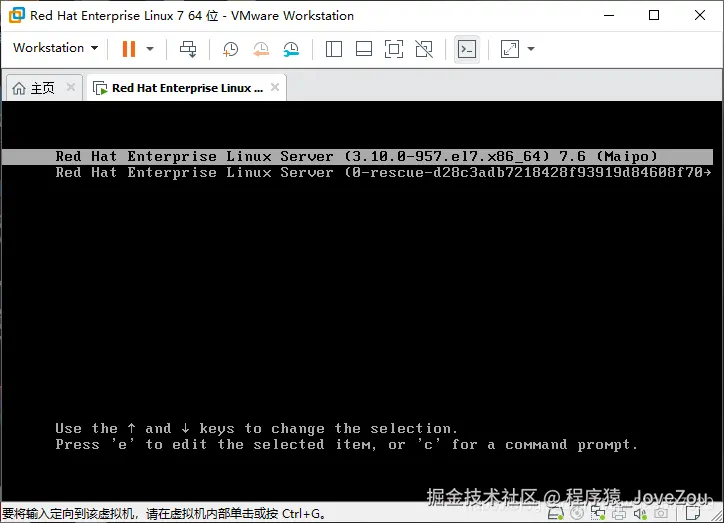
Task: Click the stretch guest display icon
Action: pos(509,49)
